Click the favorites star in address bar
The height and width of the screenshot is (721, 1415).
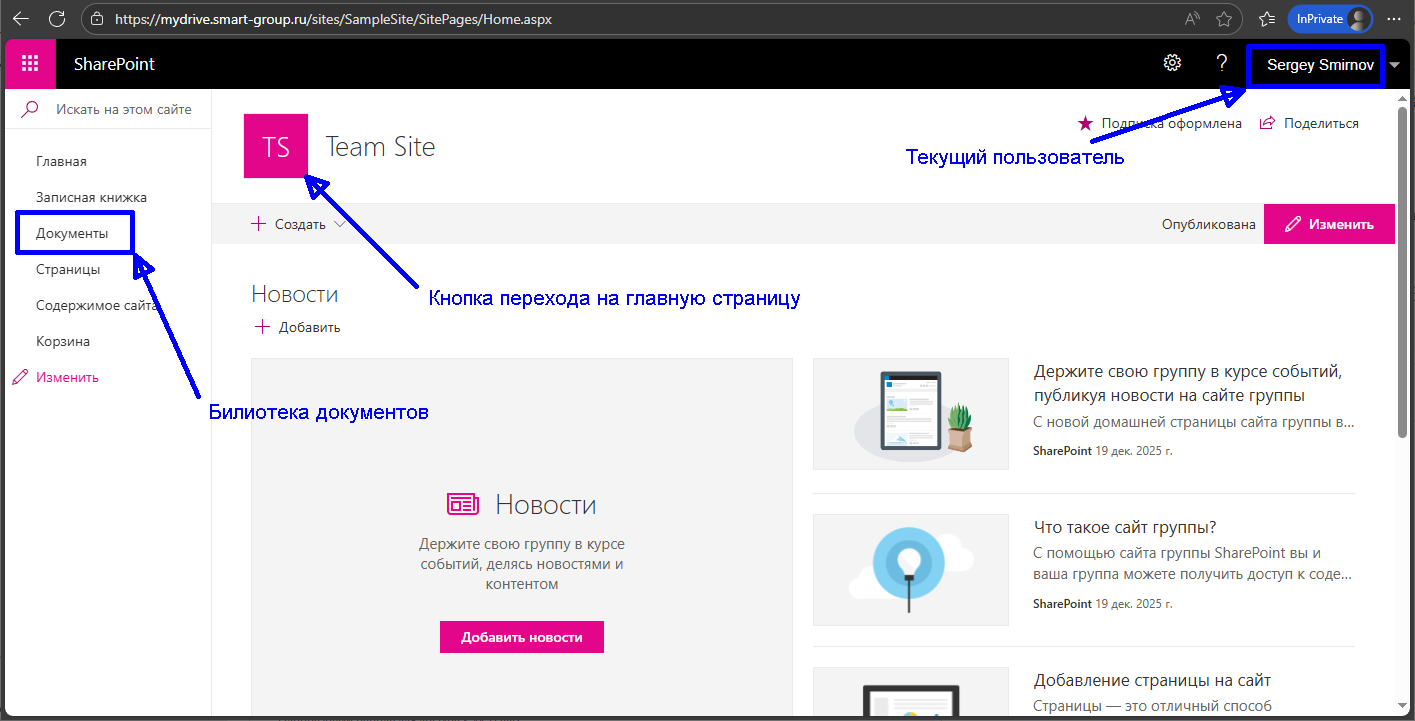point(1224,19)
